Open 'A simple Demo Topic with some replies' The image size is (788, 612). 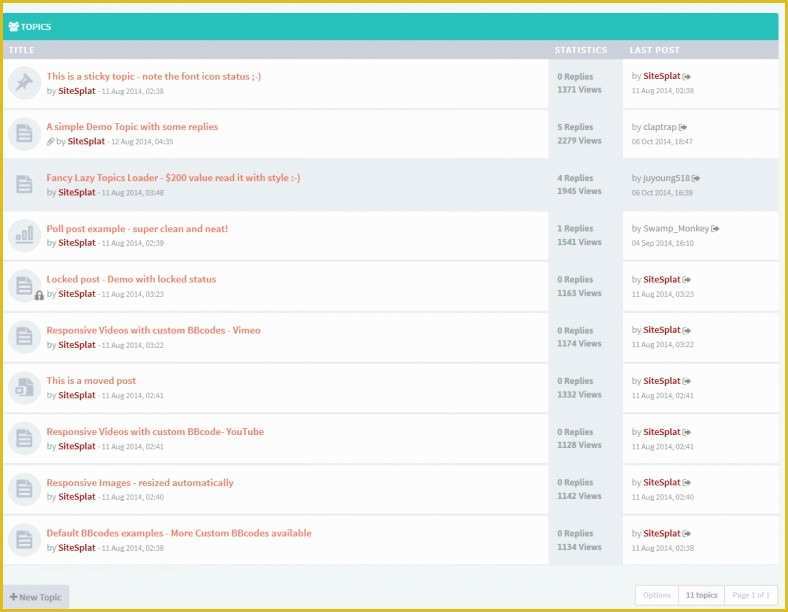point(132,127)
